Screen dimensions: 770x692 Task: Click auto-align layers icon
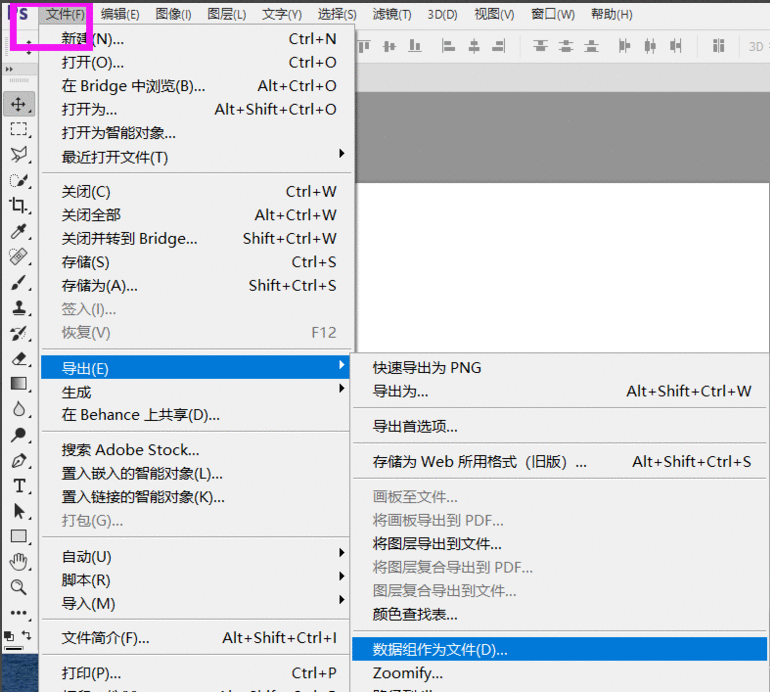pyautogui.click(x=718, y=46)
